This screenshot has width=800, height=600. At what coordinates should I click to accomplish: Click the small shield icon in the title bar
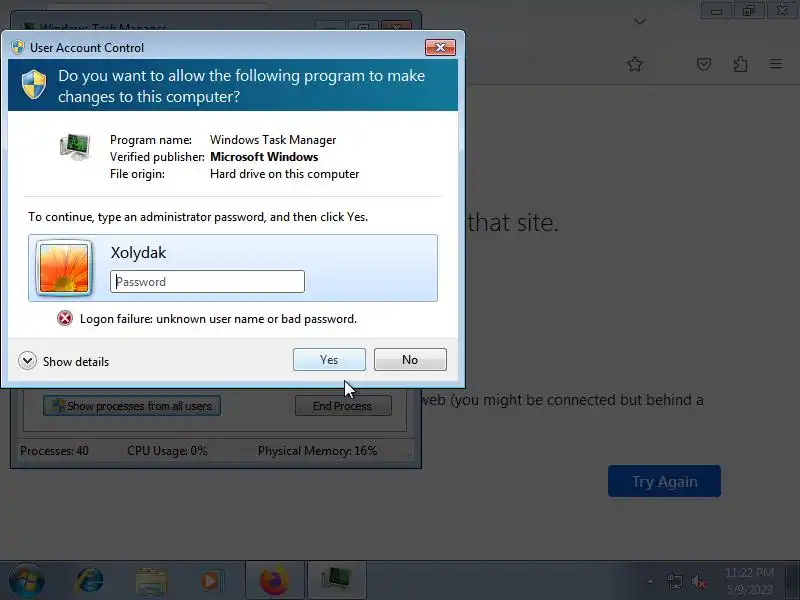coord(18,47)
